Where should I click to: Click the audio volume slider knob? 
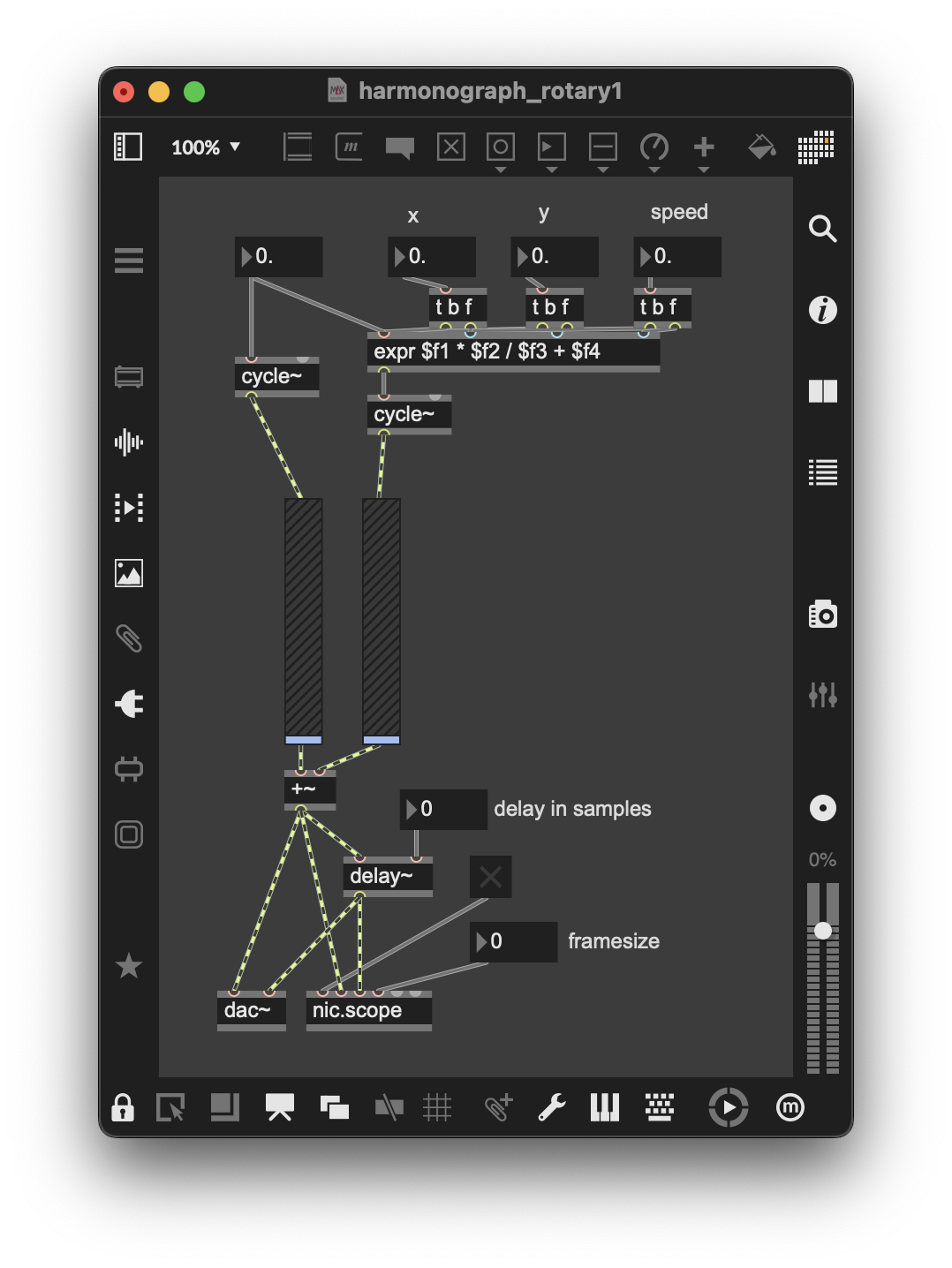point(822,931)
